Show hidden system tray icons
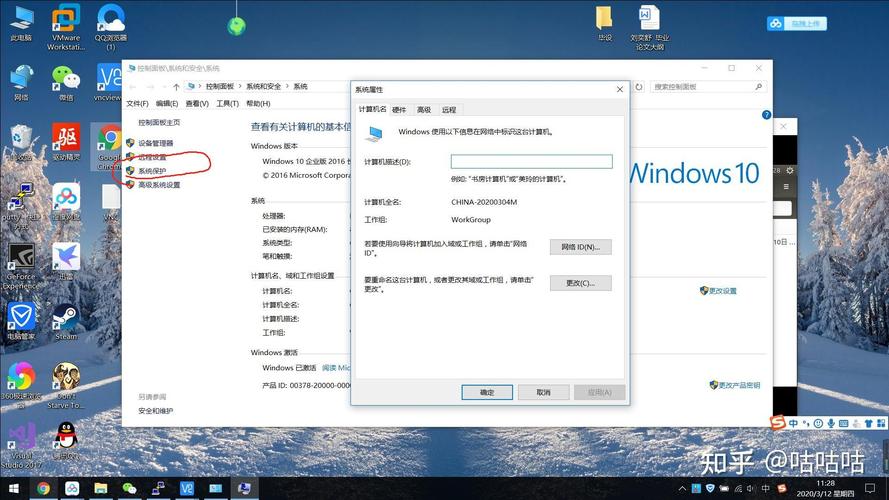889x500 pixels. coord(682,488)
